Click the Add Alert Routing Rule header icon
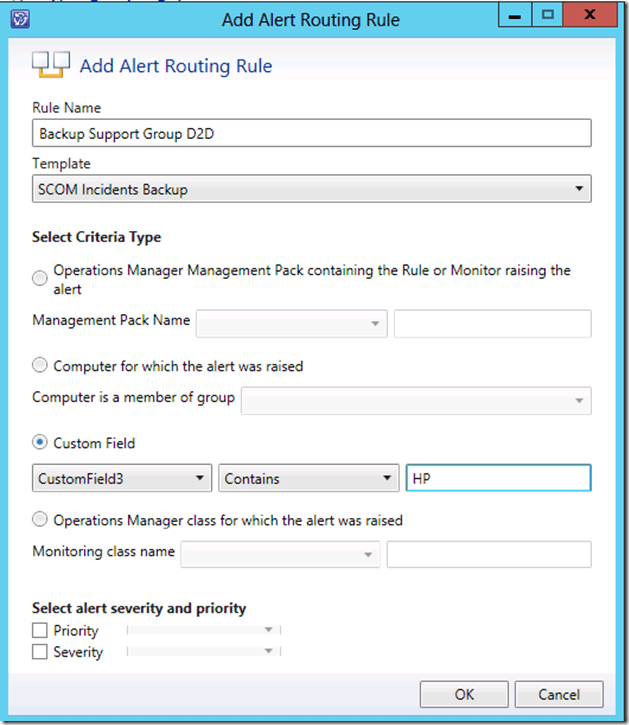This screenshot has height=725, width=629. click(x=50, y=65)
